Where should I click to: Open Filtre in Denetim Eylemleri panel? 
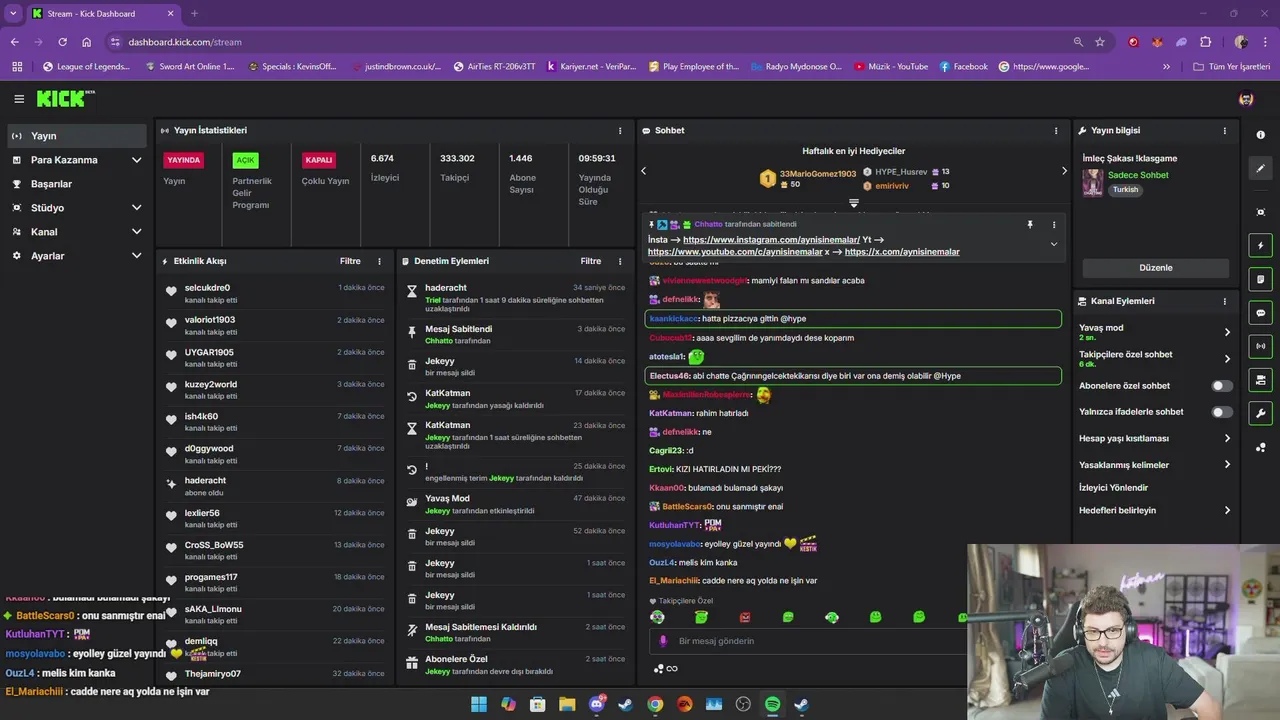[x=591, y=261]
